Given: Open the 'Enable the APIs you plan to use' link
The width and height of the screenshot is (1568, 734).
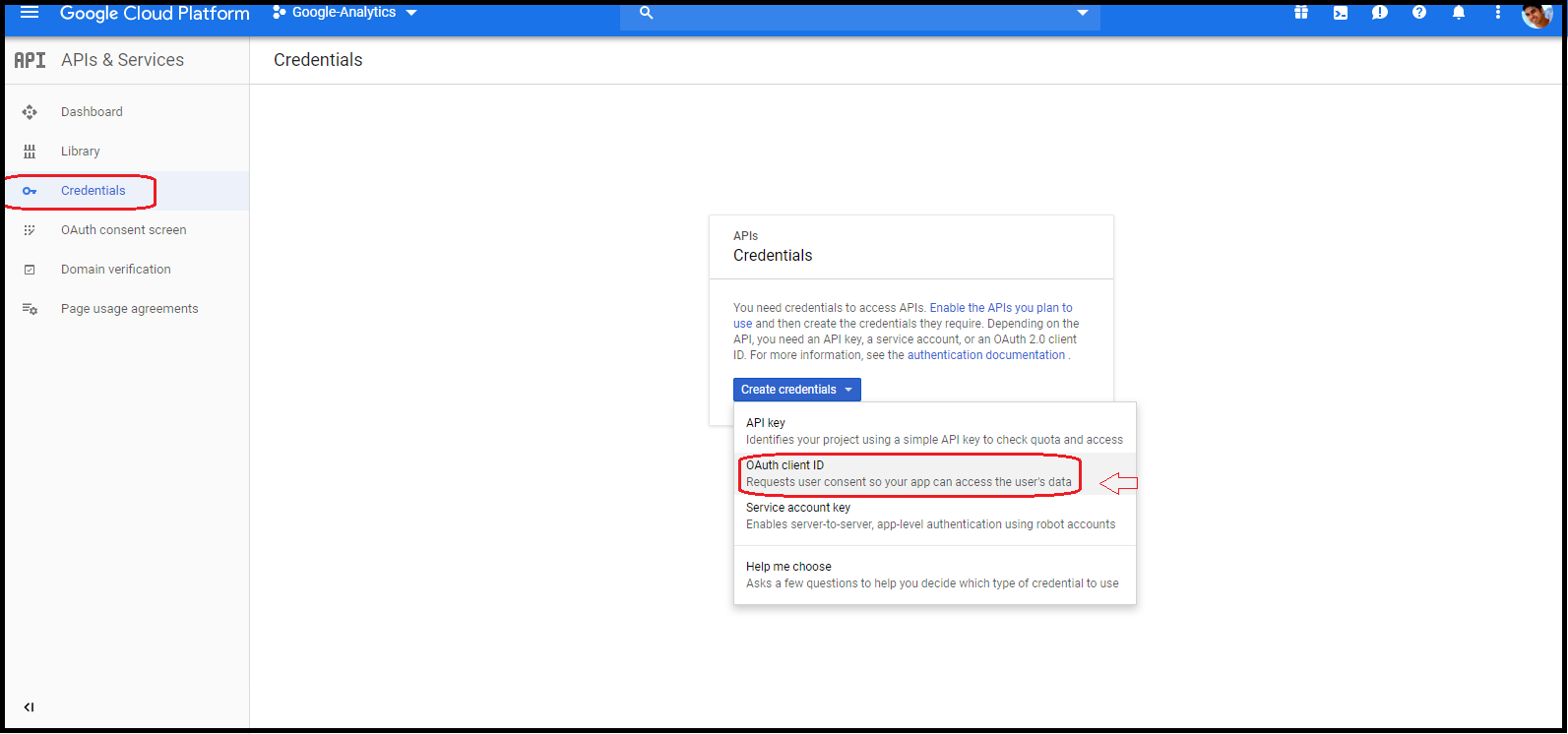Looking at the screenshot, I should pos(903,316).
